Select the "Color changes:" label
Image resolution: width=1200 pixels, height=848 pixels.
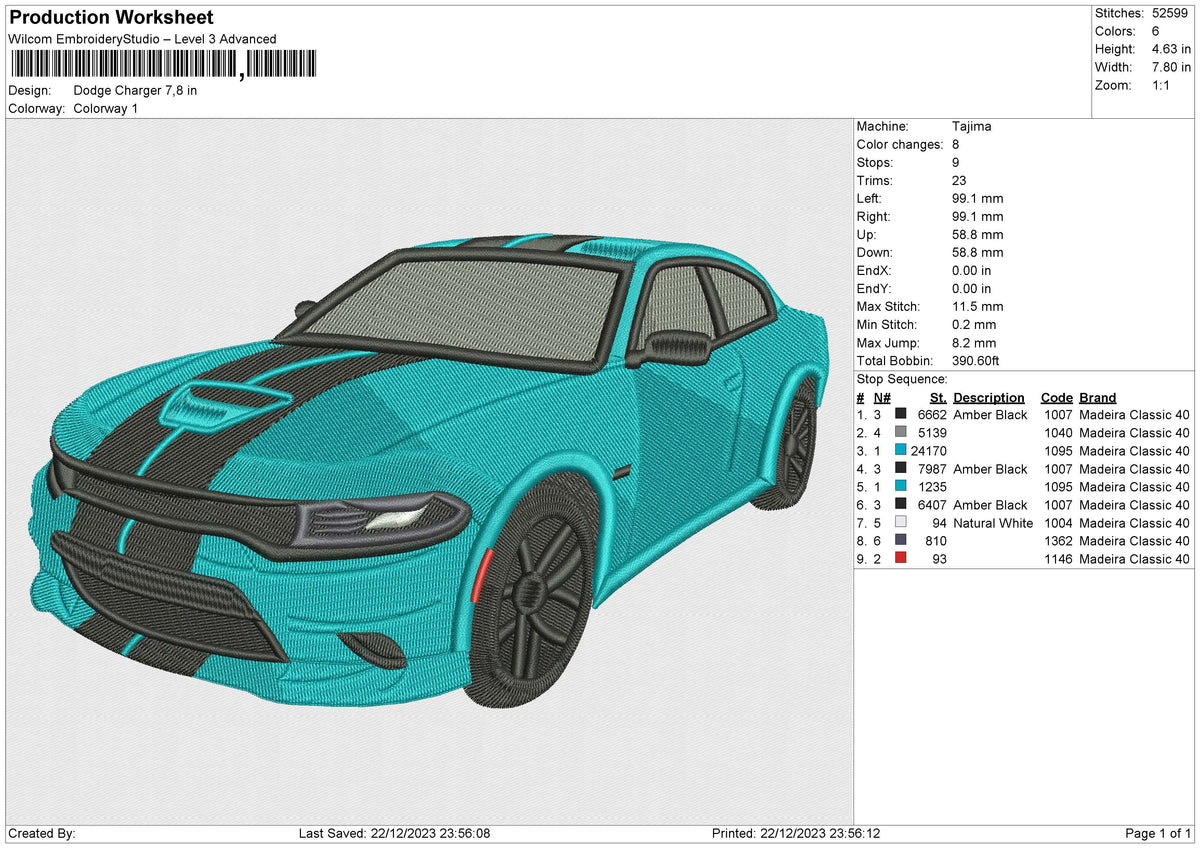point(900,145)
